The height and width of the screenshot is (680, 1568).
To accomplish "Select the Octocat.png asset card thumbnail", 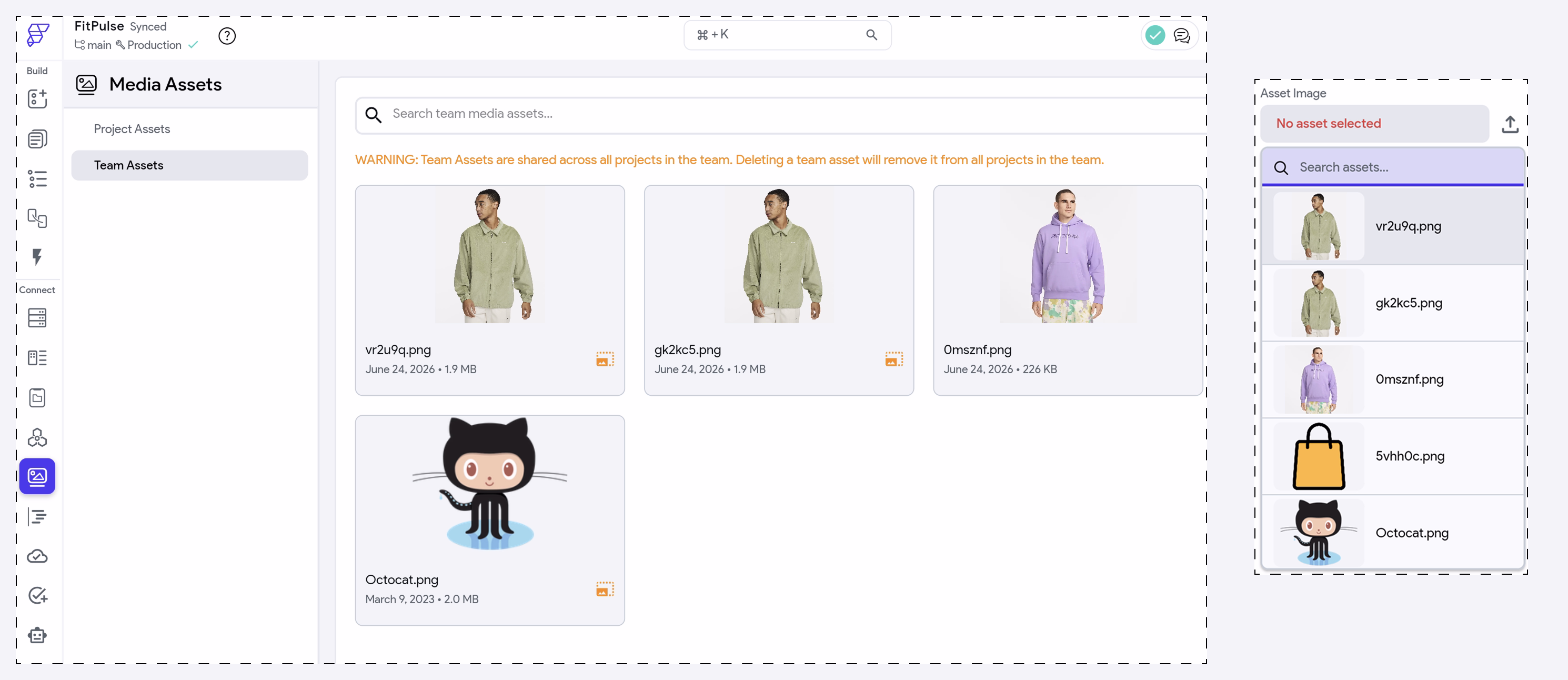I will tap(489, 483).
